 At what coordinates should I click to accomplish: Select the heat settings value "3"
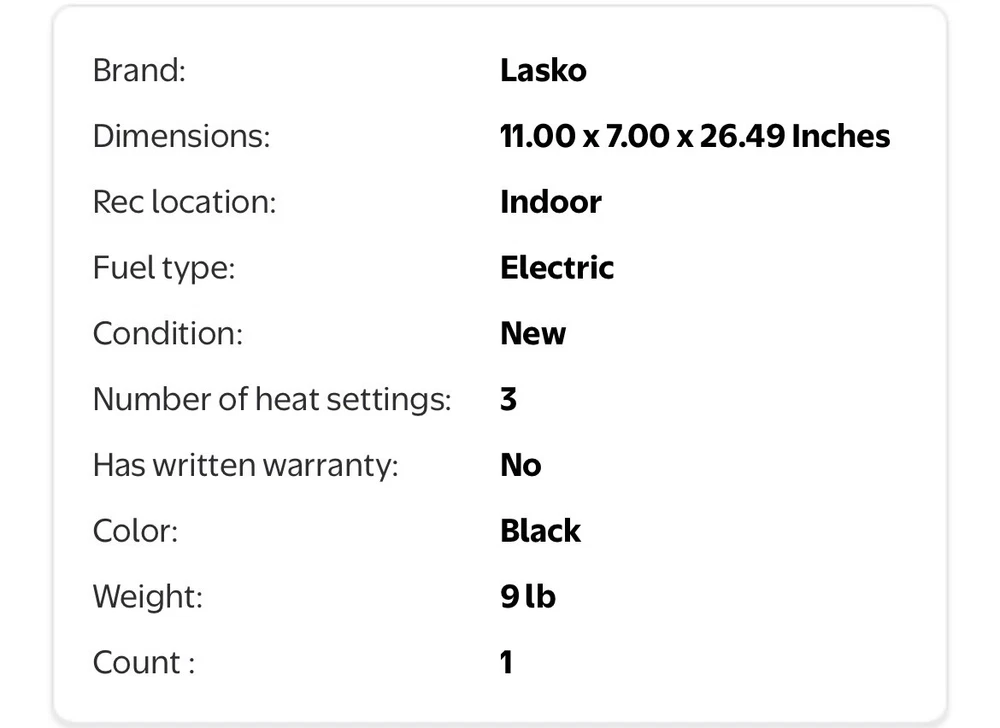tap(509, 400)
